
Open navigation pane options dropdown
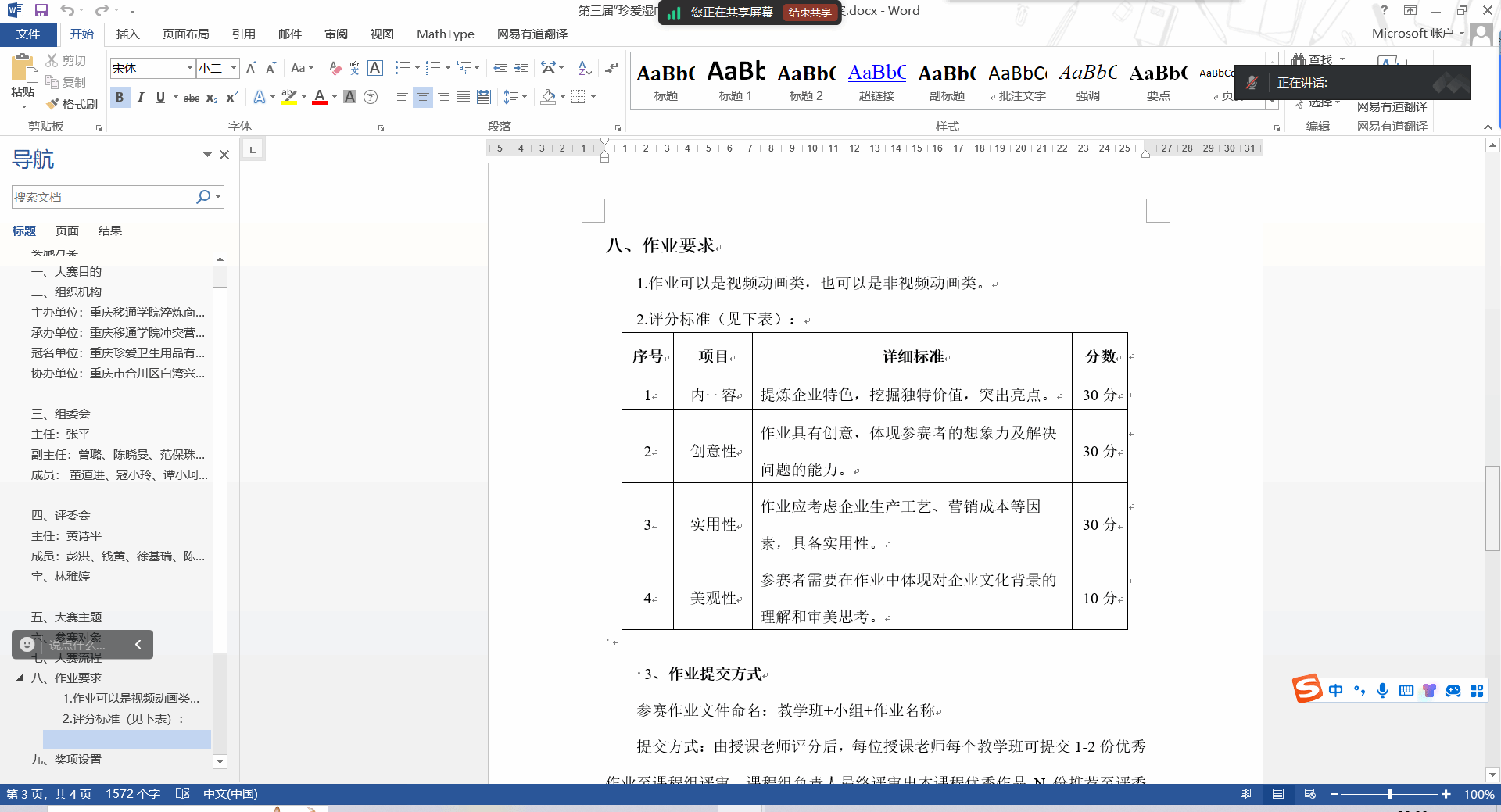click(207, 155)
